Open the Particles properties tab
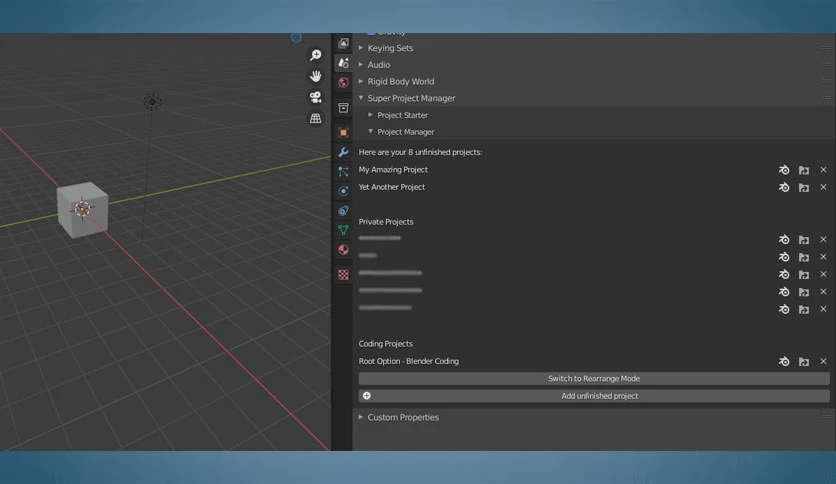Viewport: 836px width, 484px height. [x=343, y=172]
